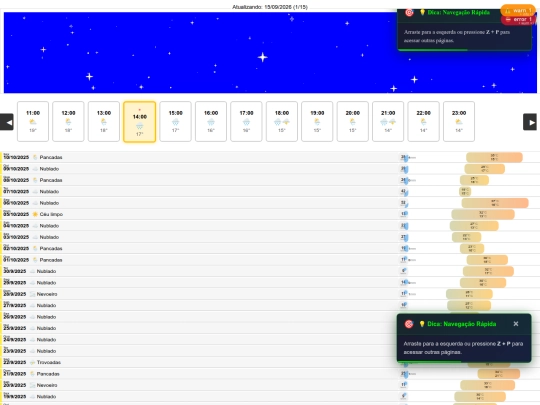Click the rain and sun icons in the 18:00 card
Screen dimensions: 540x405
click(282, 122)
